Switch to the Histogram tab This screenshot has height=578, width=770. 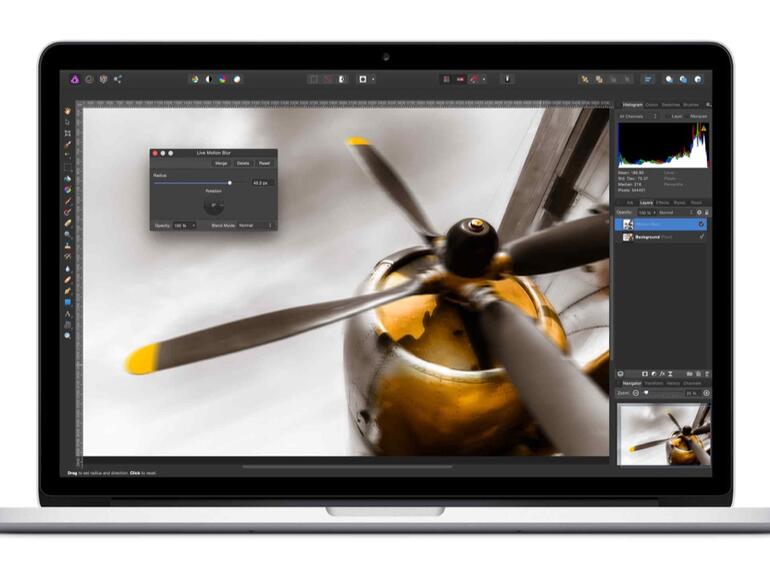pyautogui.click(x=632, y=105)
